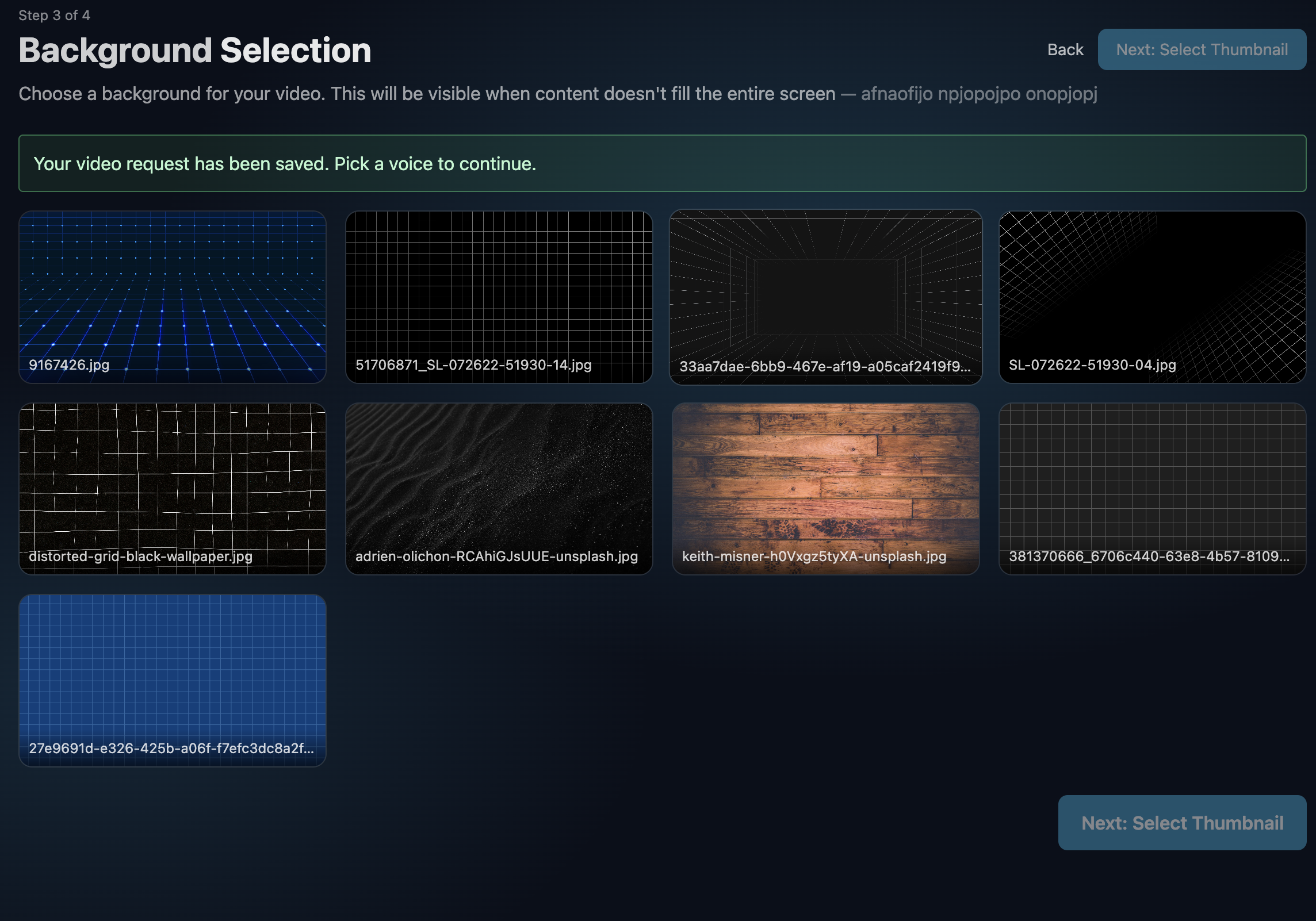
Task: Select the 9167426.jpg blue grid background
Action: (172, 287)
